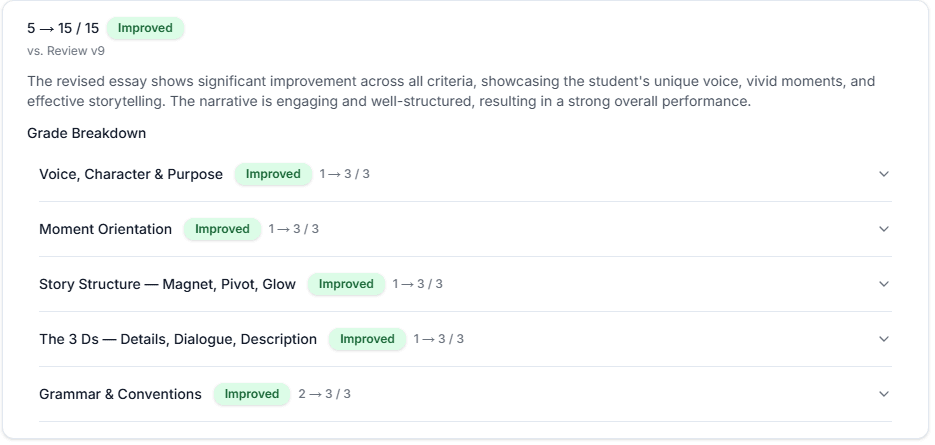The width and height of the screenshot is (935, 445).
Task: Click the Voice, Character & Purpose title
Action: pyautogui.click(x=131, y=174)
